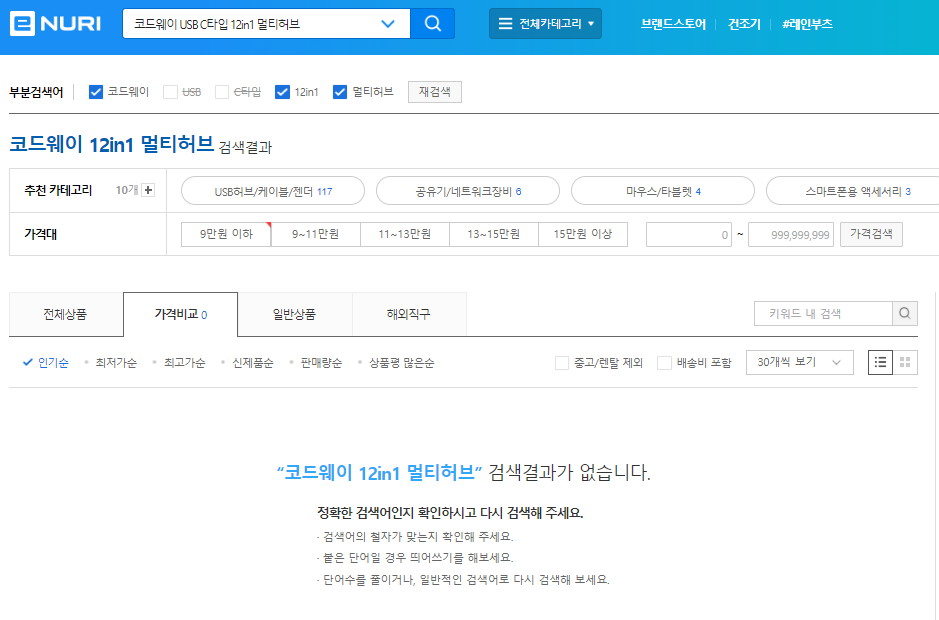The height and width of the screenshot is (620, 939).
Task: Check the USB keyword checkbox
Action: click(x=171, y=92)
